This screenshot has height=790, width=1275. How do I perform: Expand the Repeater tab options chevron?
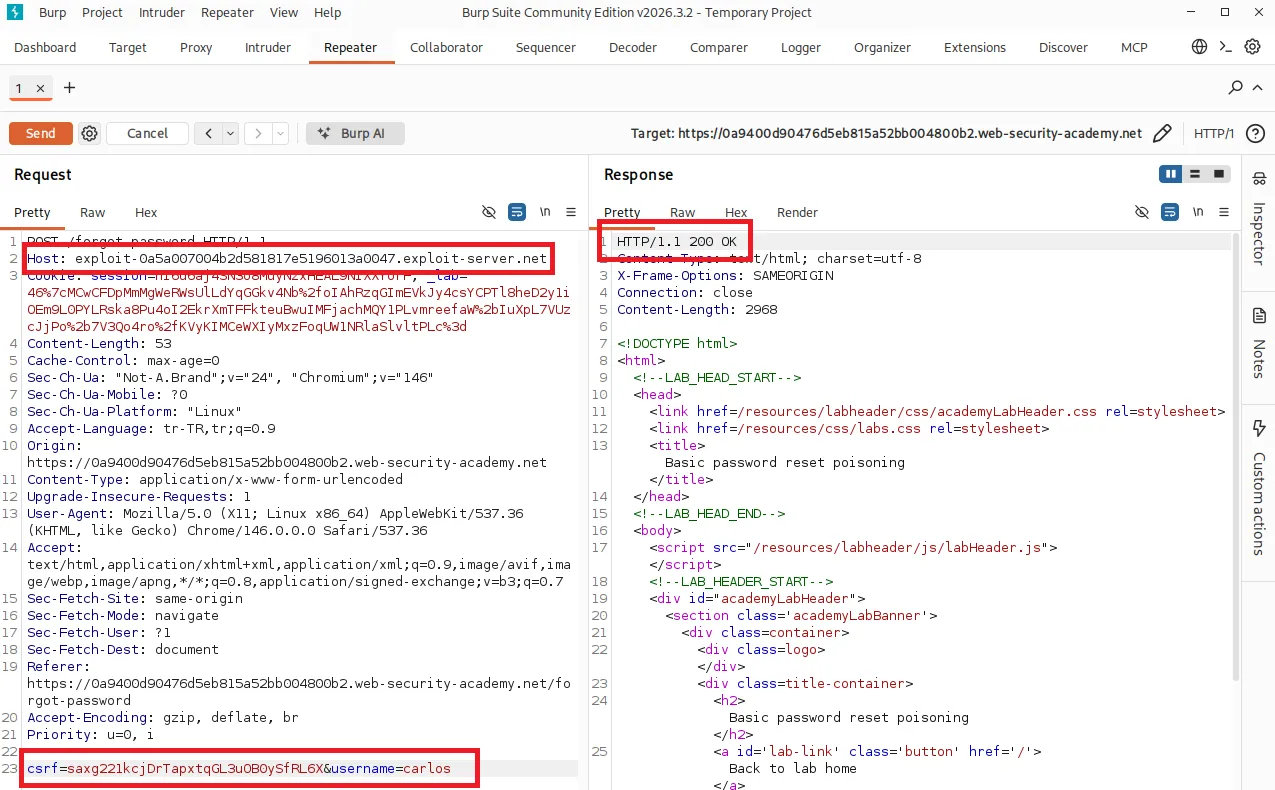coord(1259,88)
